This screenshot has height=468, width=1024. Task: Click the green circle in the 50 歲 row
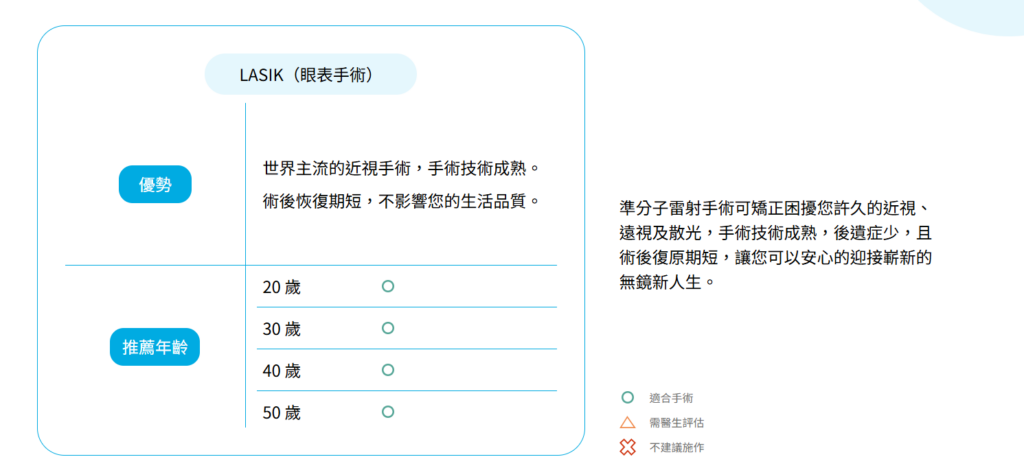pyautogui.click(x=388, y=412)
